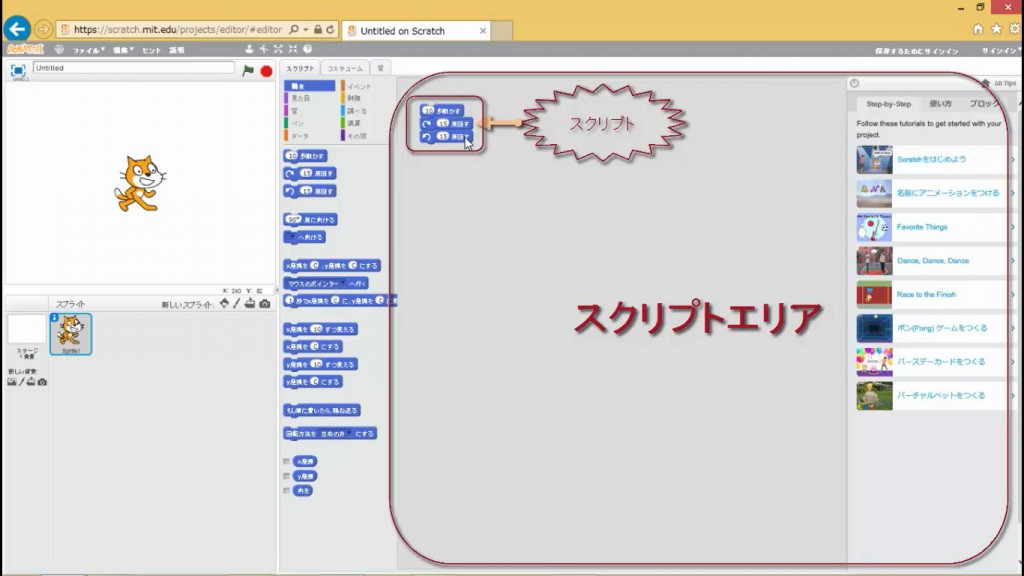Screen dimensions: 1024x576
Task: Switch to the コスチューム tab
Action: point(345,69)
